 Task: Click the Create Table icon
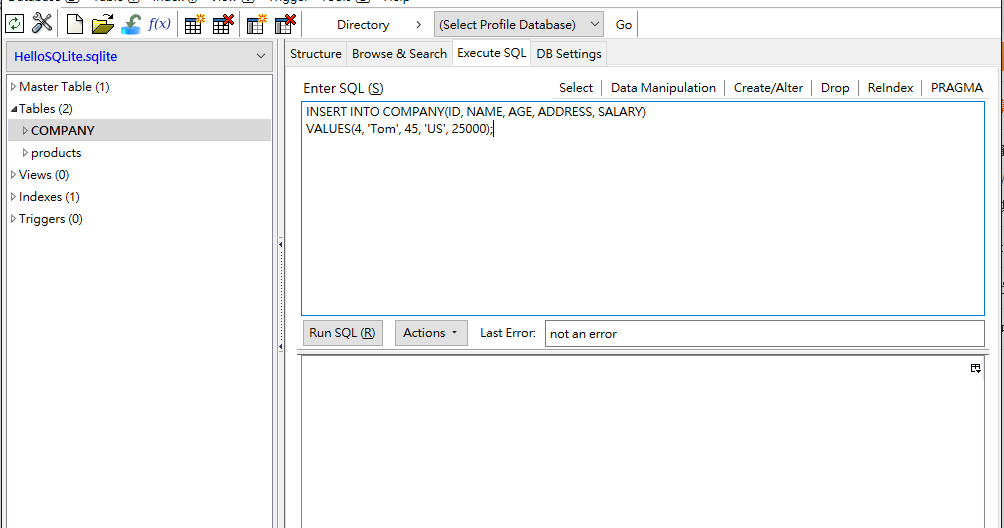click(194, 24)
